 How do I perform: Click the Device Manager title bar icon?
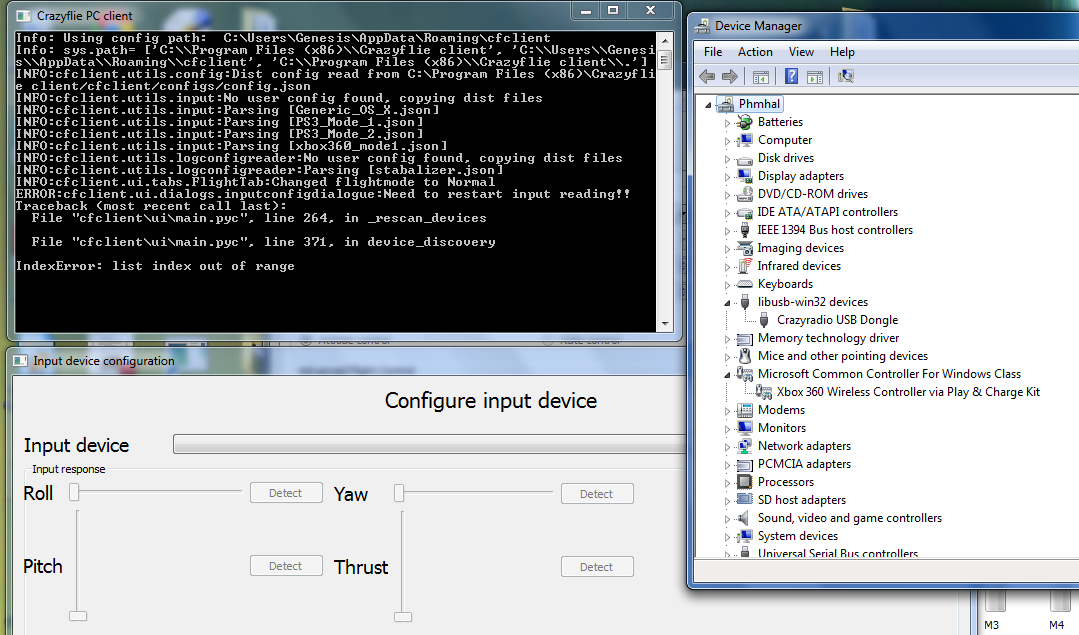click(x=702, y=26)
